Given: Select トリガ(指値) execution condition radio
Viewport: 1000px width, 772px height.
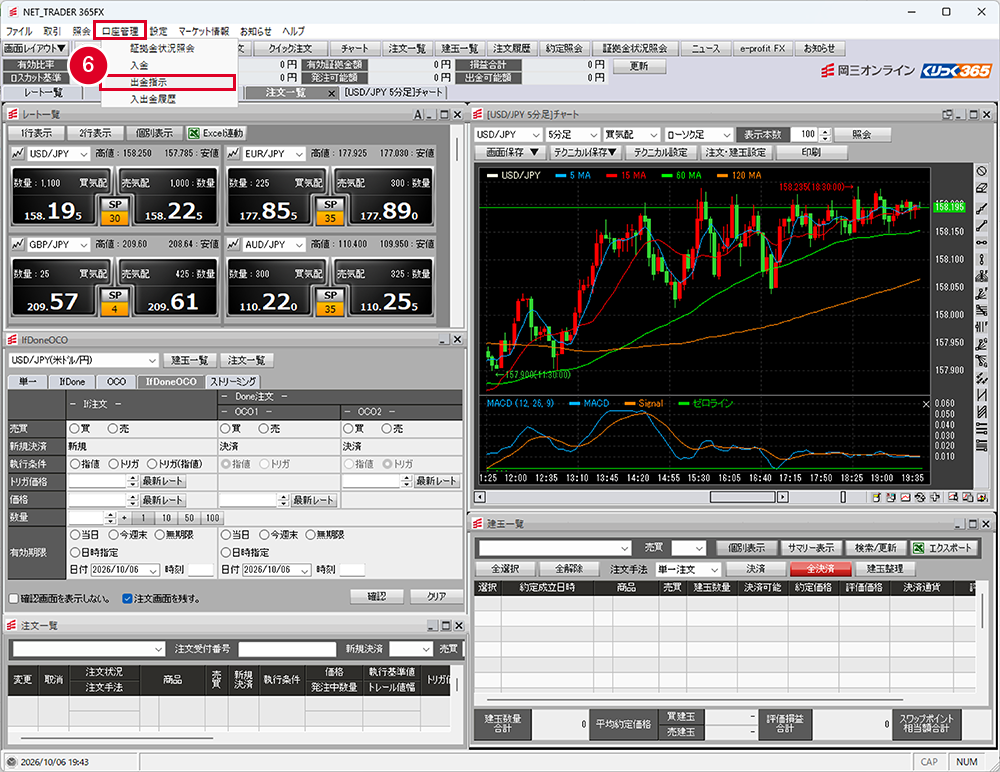Looking at the screenshot, I should [153, 464].
